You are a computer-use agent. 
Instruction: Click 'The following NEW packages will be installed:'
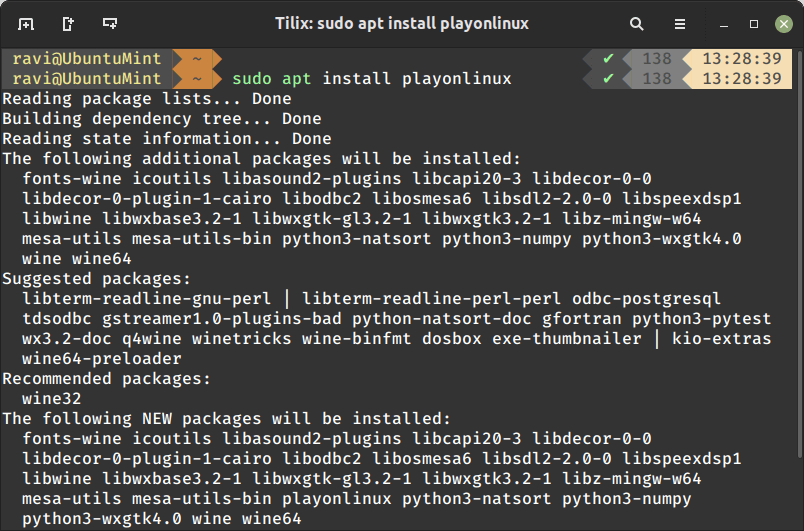tap(227, 418)
